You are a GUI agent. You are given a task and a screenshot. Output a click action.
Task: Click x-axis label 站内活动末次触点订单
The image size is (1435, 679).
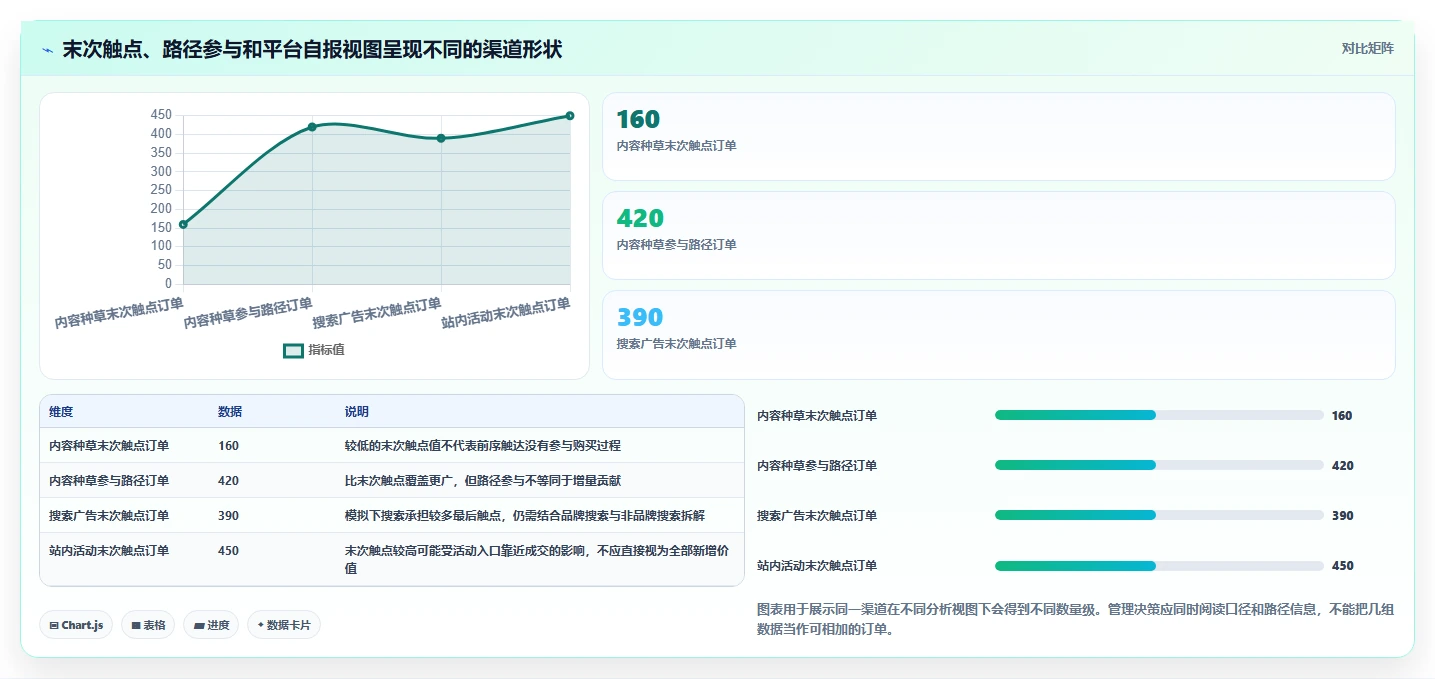tap(506, 313)
